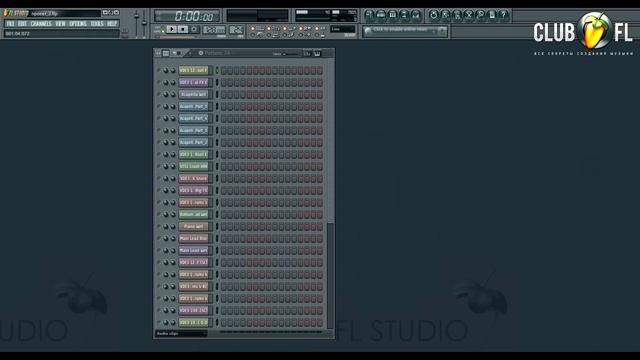Open the EDIT menu
This screenshot has width=640, height=360.
tap(22, 24)
